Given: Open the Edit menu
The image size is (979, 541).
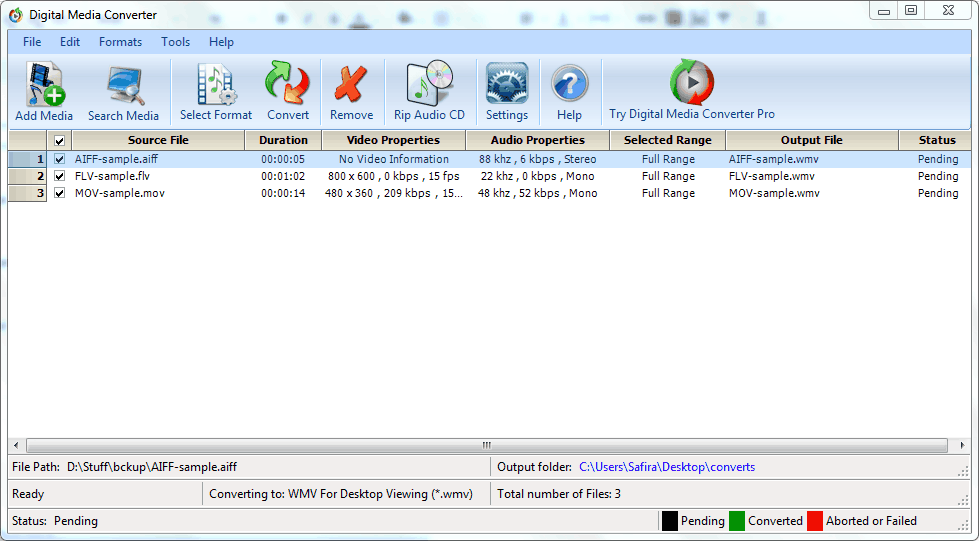Looking at the screenshot, I should (70, 42).
